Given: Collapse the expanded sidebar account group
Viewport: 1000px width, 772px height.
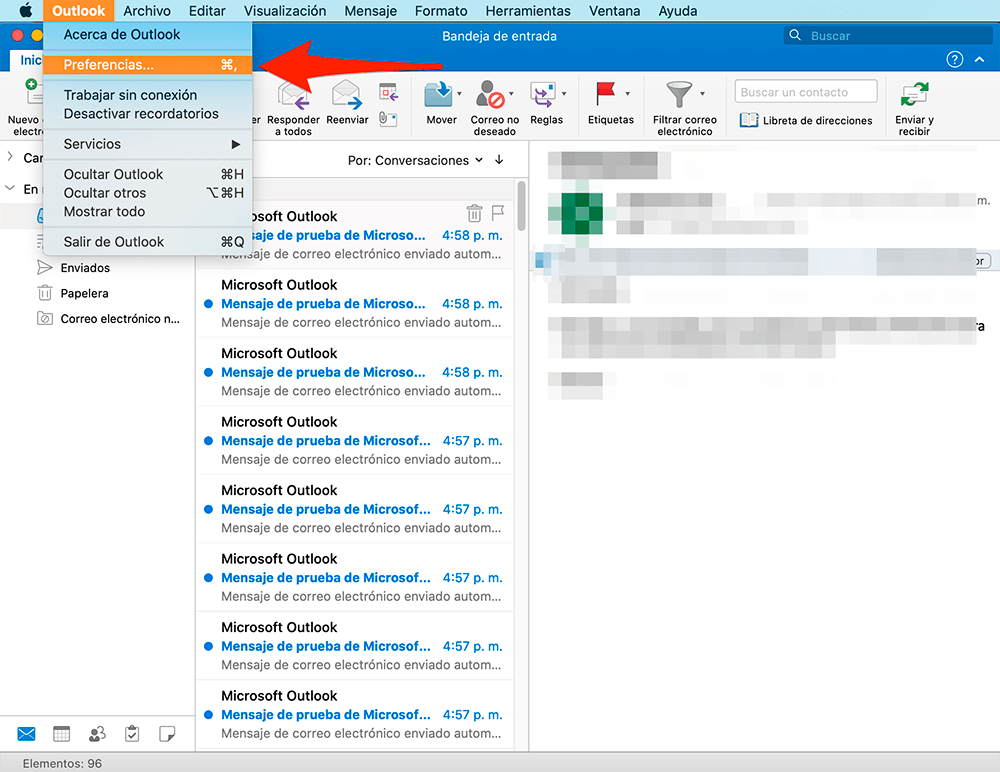Looking at the screenshot, I should [x=10, y=188].
